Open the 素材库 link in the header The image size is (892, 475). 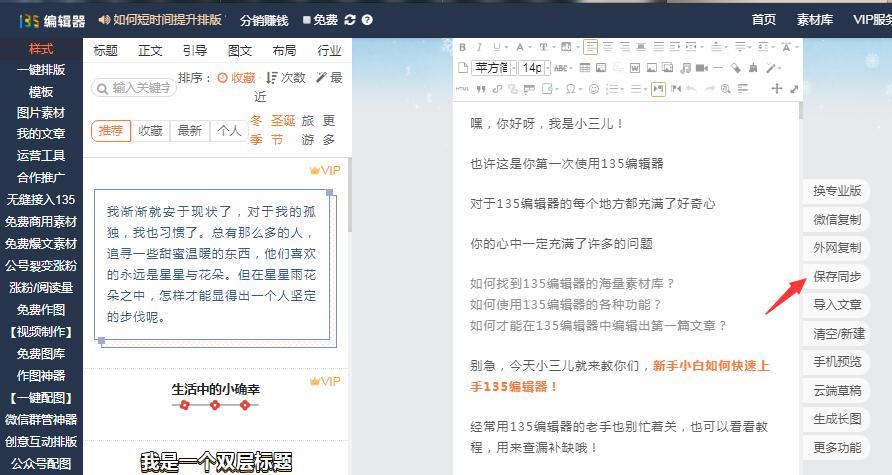pos(815,20)
